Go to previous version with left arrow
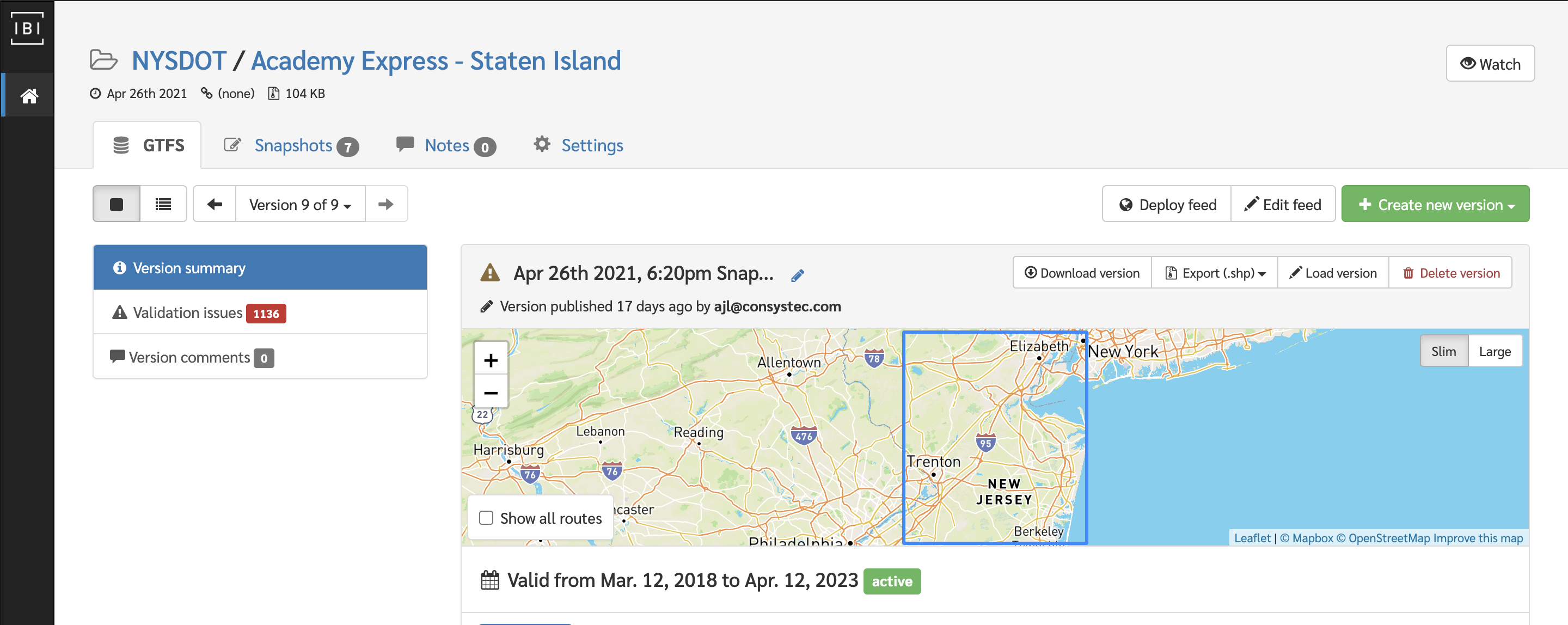1568x625 pixels. [215, 205]
